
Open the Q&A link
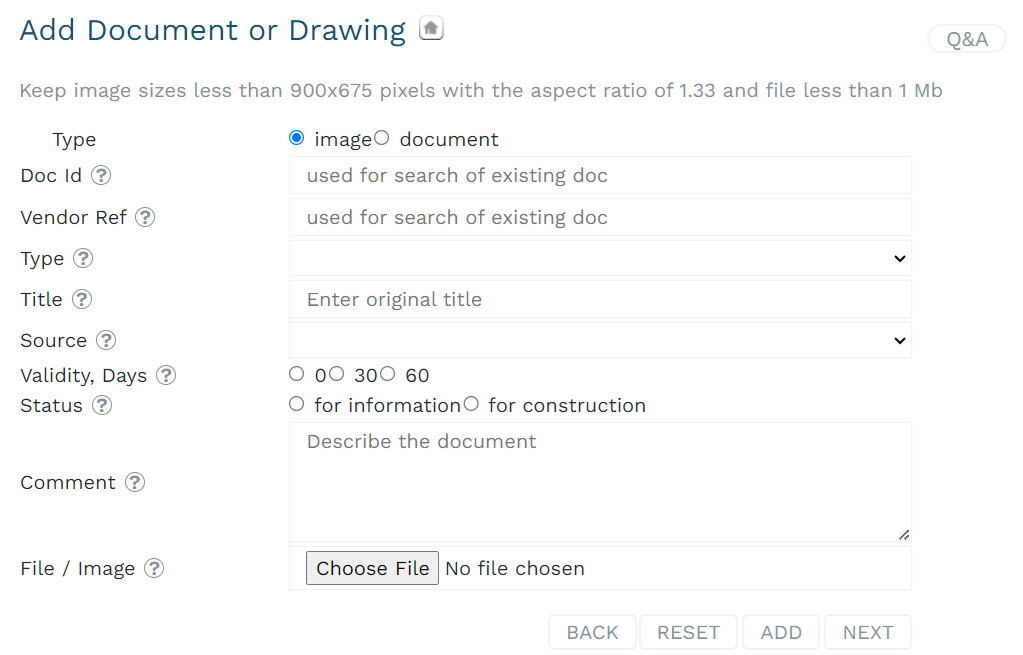point(967,39)
